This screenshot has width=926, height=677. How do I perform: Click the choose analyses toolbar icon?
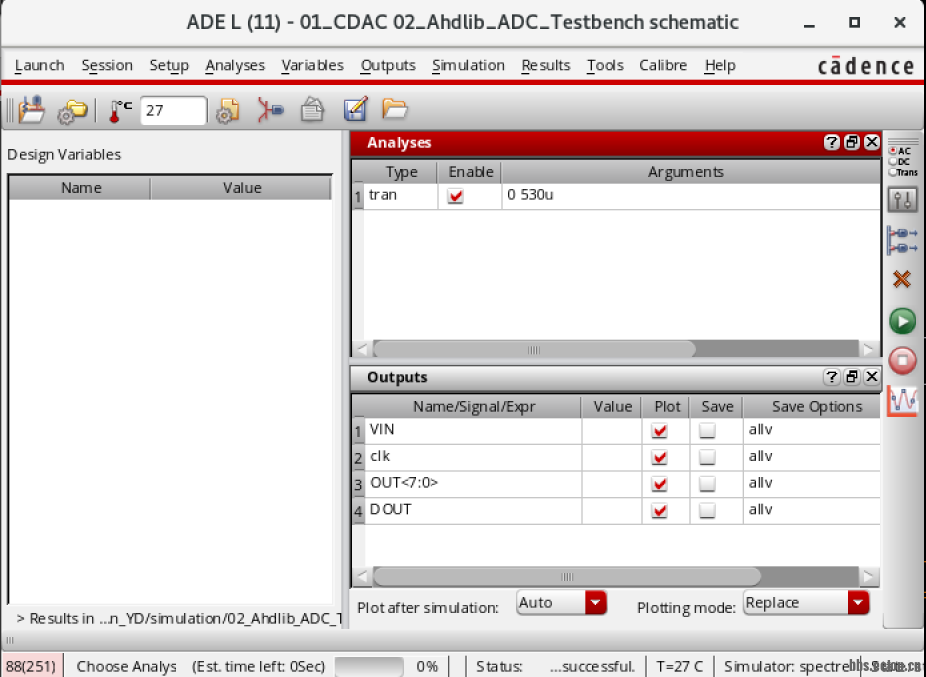tap(270, 110)
